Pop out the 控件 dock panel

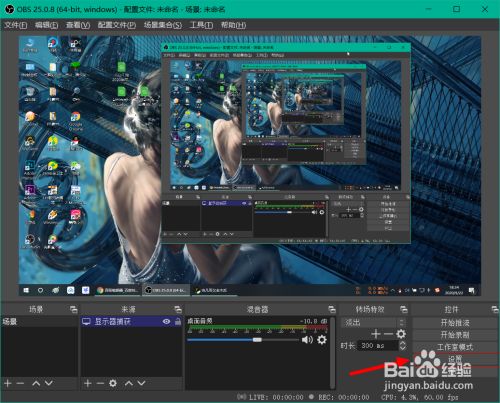coord(495,310)
